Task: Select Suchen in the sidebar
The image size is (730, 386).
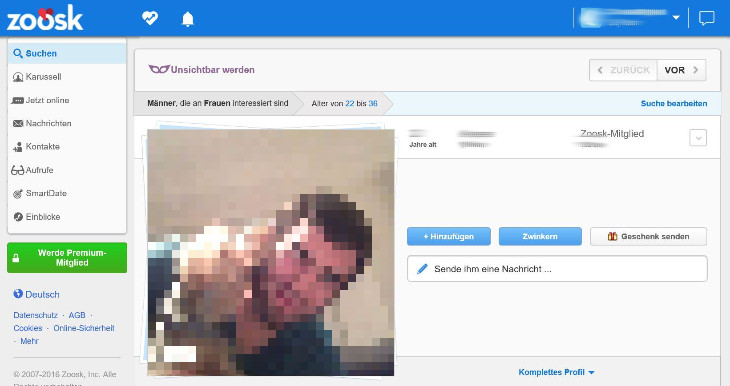Action: [67, 53]
